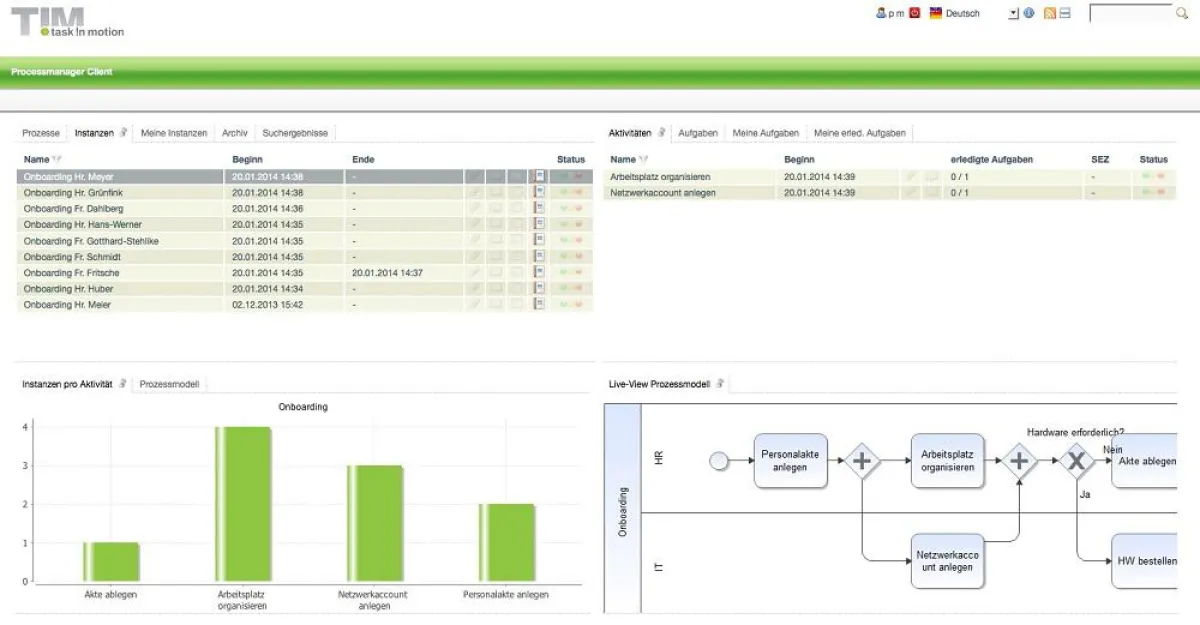Start the search with the magnifier icon
The image size is (1200, 625).
coord(1180,13)
